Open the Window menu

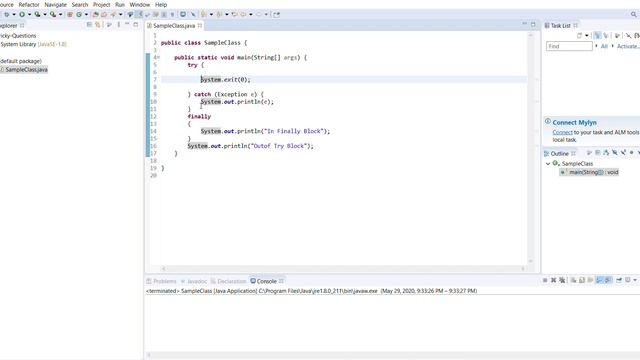pyautogui.click(x=140, y=4)
